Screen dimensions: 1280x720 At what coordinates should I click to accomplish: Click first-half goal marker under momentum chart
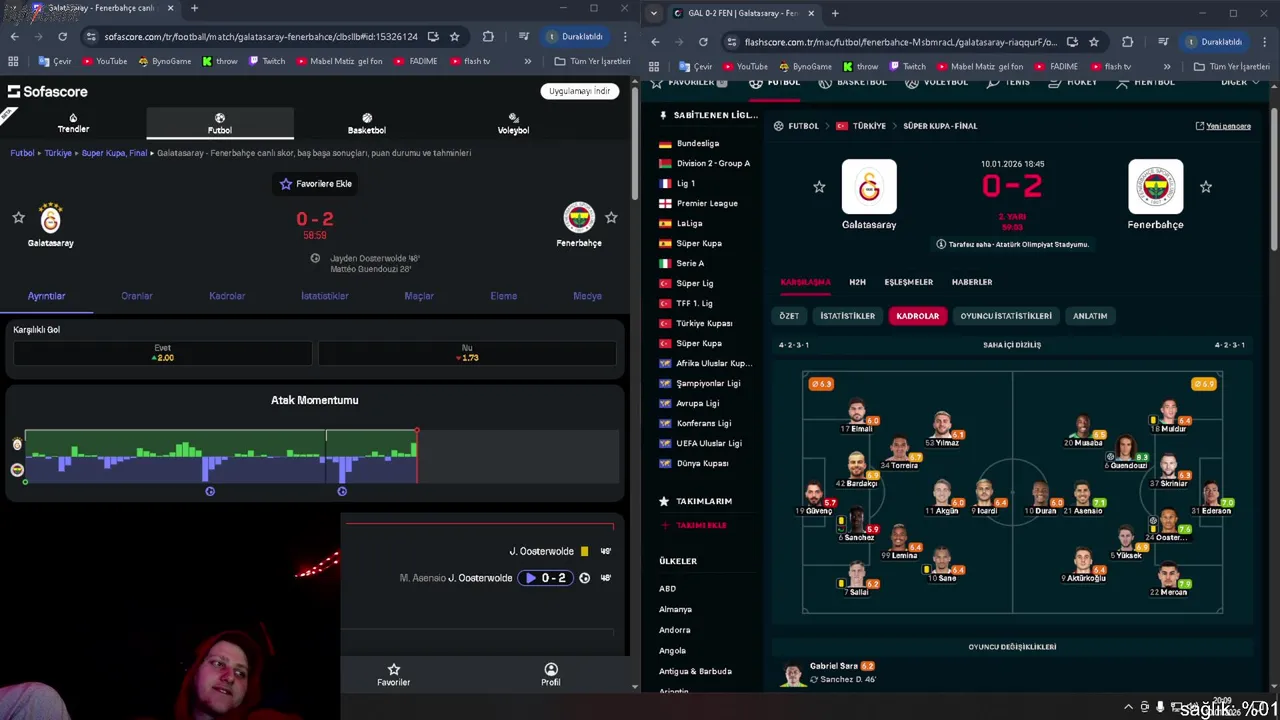[x=210, y=491]
